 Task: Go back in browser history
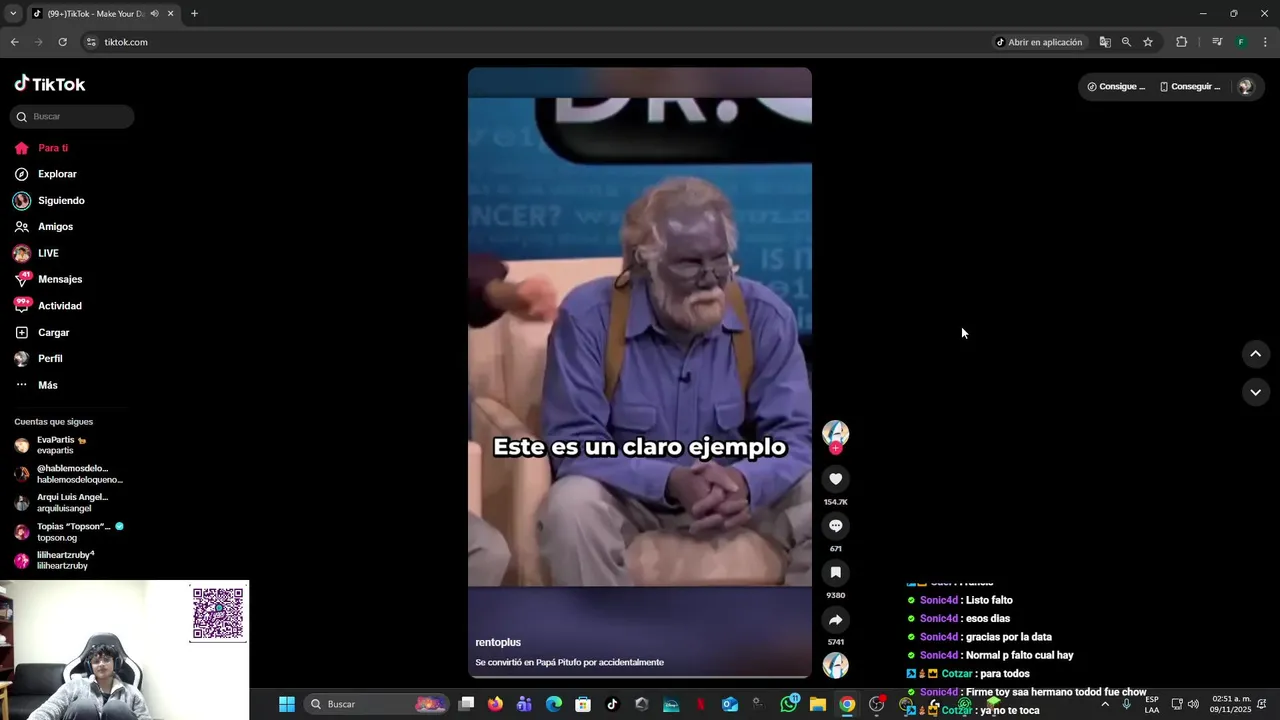pos(14,42)
